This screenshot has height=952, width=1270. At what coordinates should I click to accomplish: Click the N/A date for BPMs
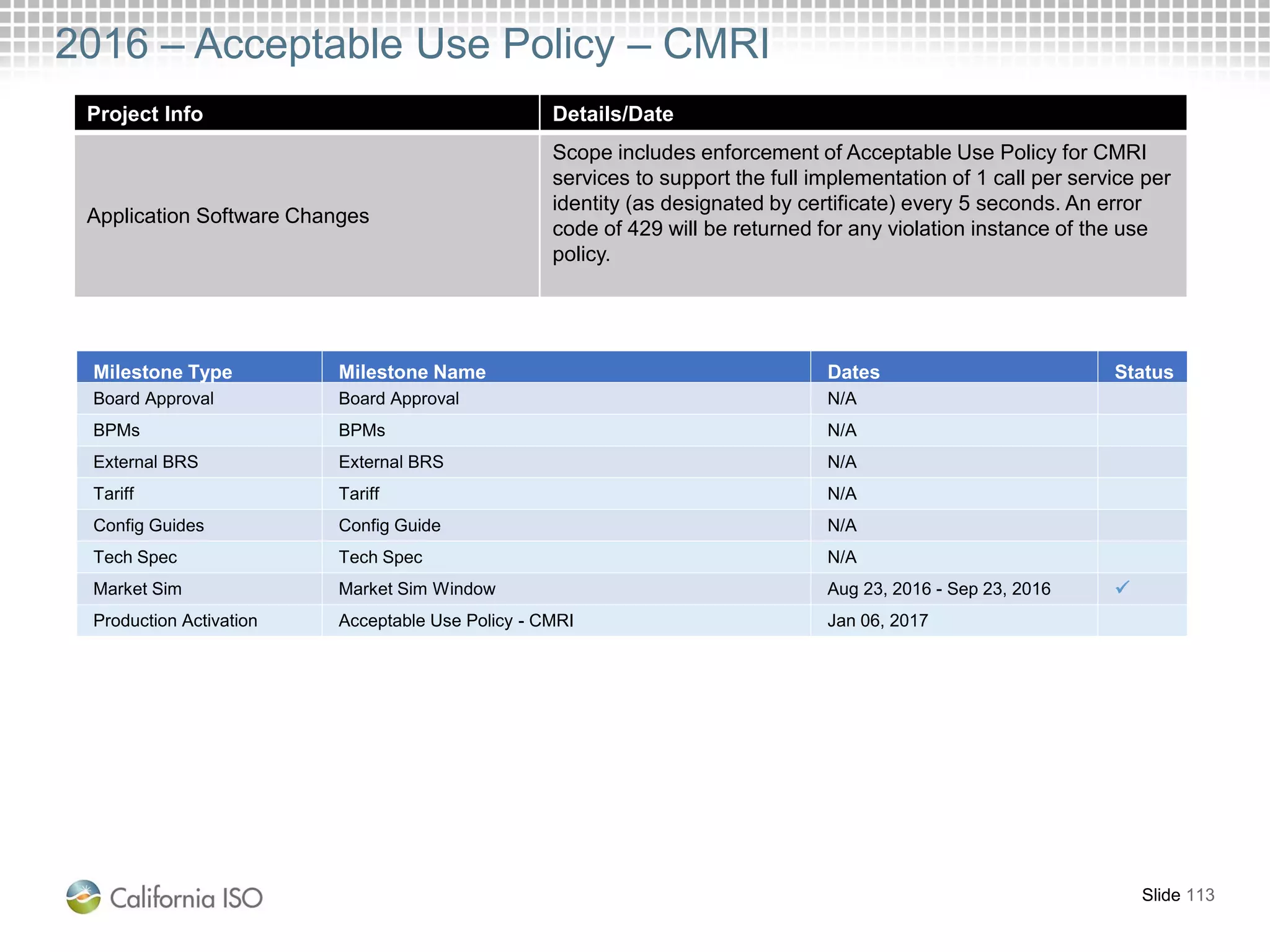pyautogui.click(x=842, y=430)
